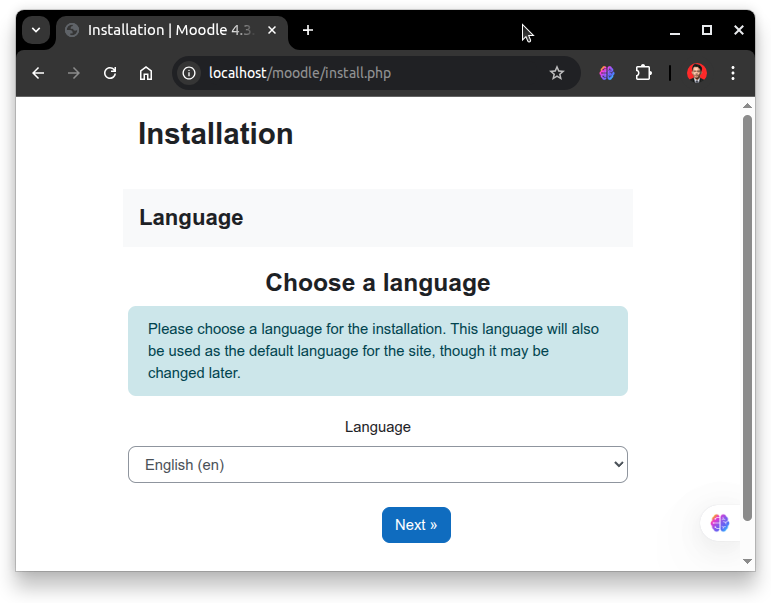
Task: Click the floating brain widget
Action: pyautogui.click(x=720, y=523)
